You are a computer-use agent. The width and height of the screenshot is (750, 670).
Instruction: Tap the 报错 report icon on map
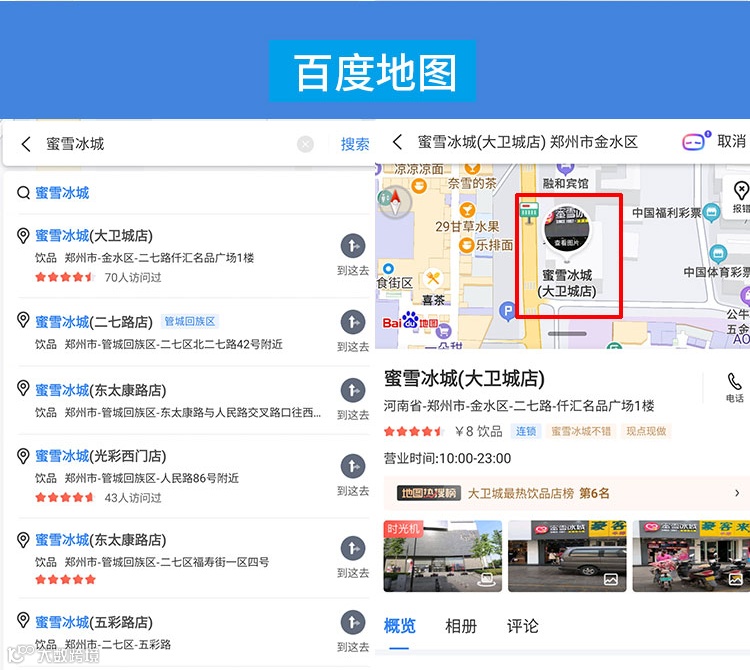coord(740,197)
